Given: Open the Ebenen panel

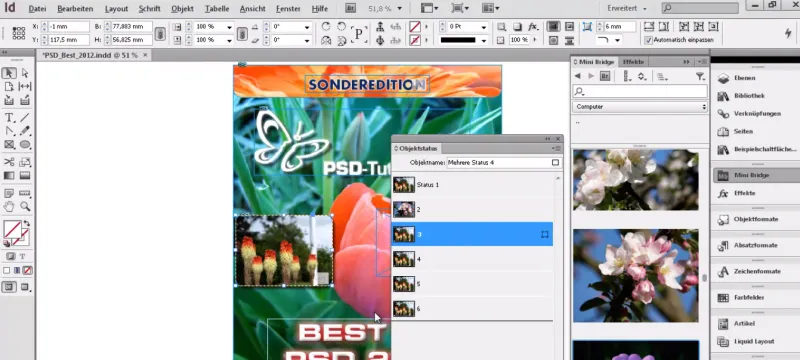Looking at the screenshot, I should (x=744, y=78).
